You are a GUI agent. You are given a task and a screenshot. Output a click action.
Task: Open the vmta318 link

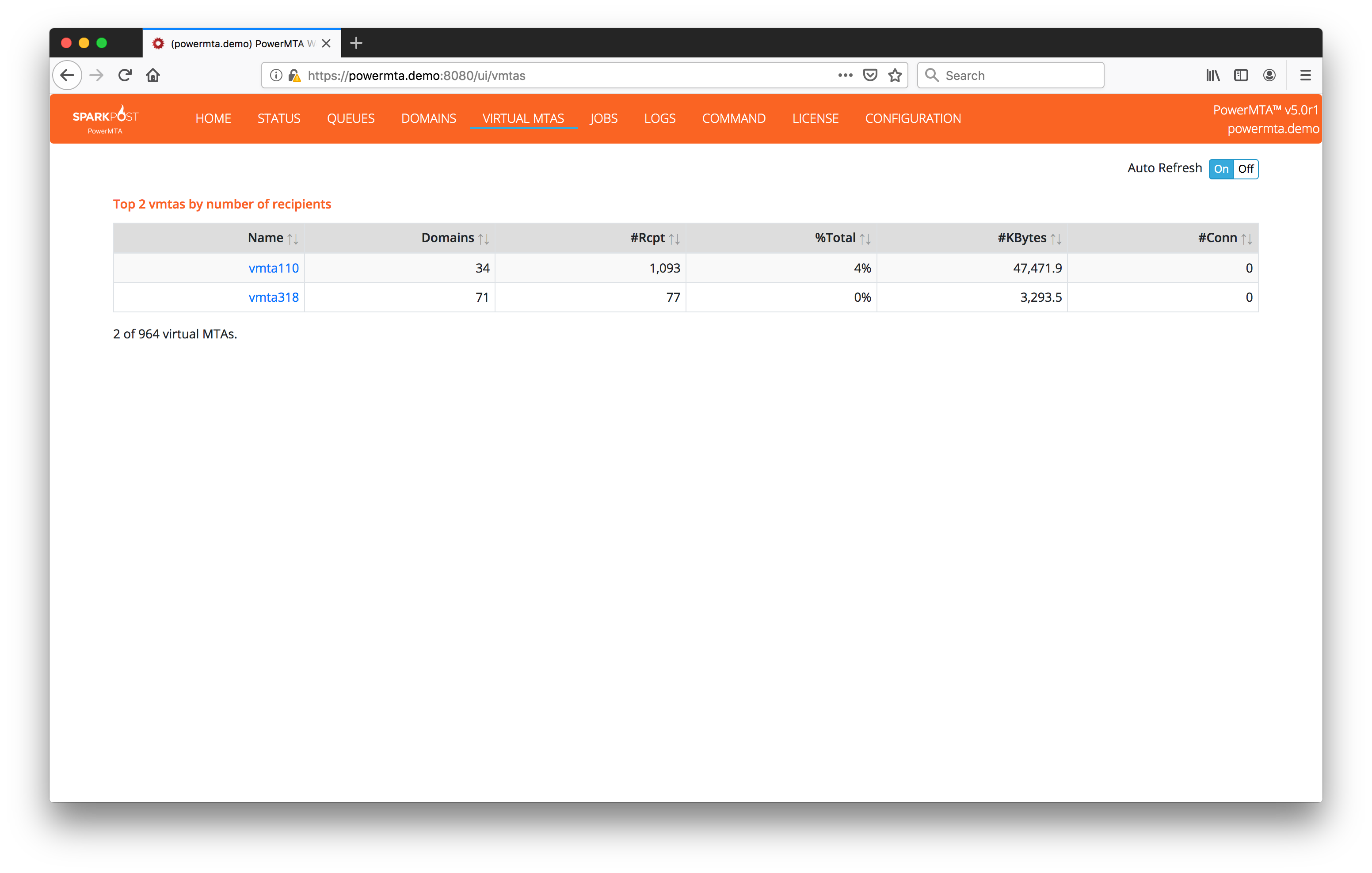(x=274, y=297)
